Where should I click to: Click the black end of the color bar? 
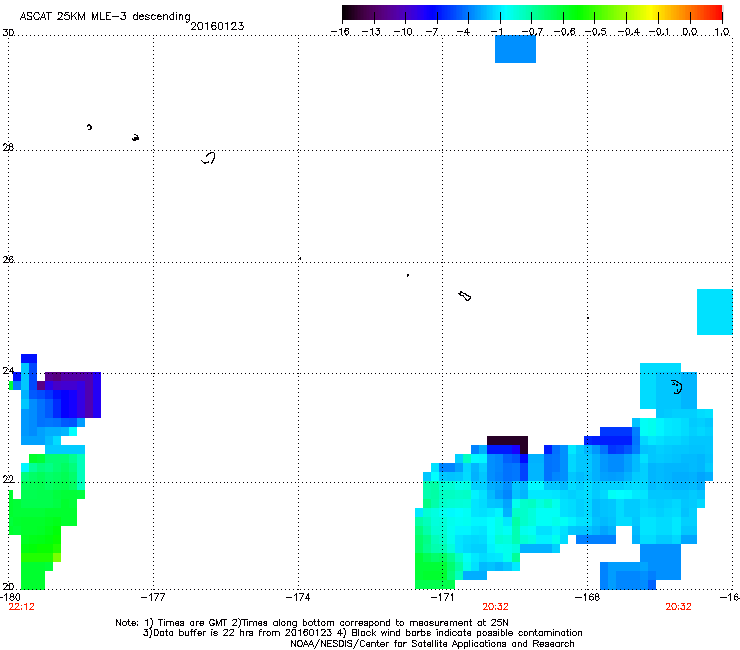(x=349, y=13)
